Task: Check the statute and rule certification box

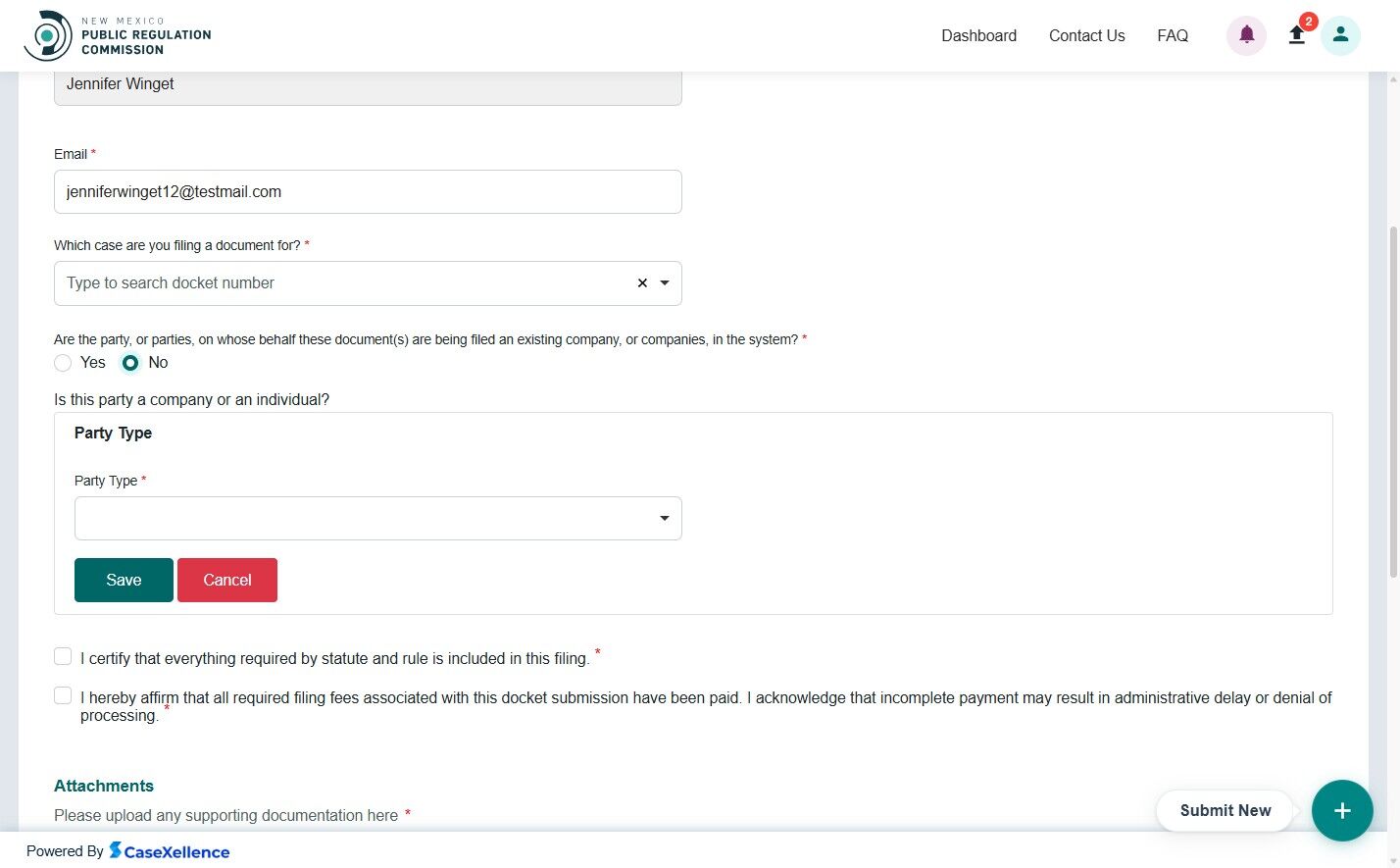Action: coord(63,656)
